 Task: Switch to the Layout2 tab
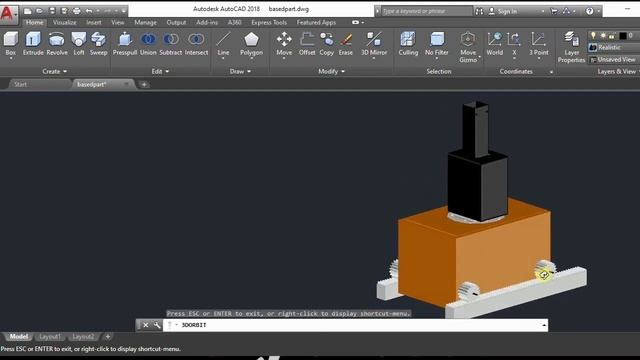[83, 337]
